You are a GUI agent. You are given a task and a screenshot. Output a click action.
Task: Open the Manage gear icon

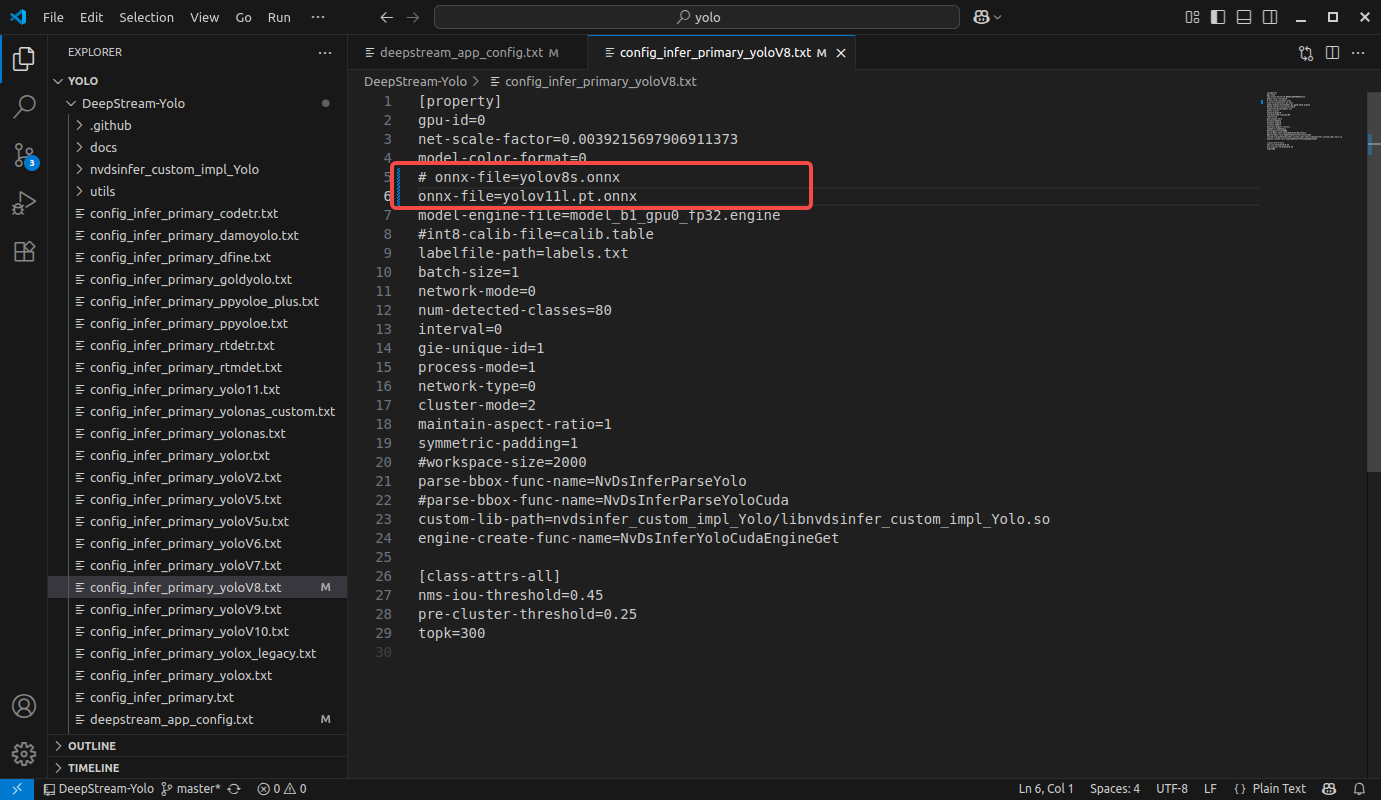coord(24,754)
